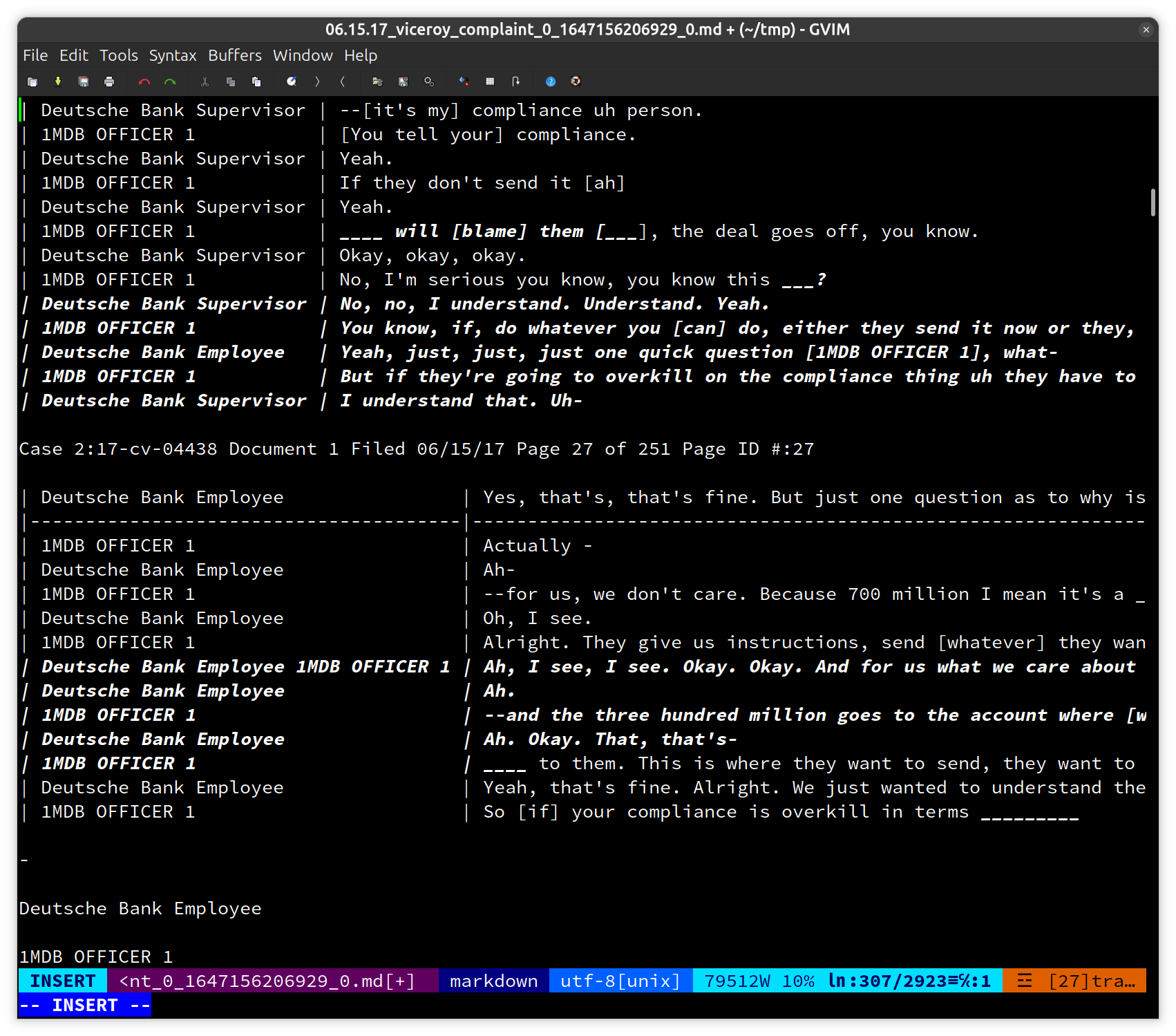
Task: Undo the last change
Action: pos(144,82)
